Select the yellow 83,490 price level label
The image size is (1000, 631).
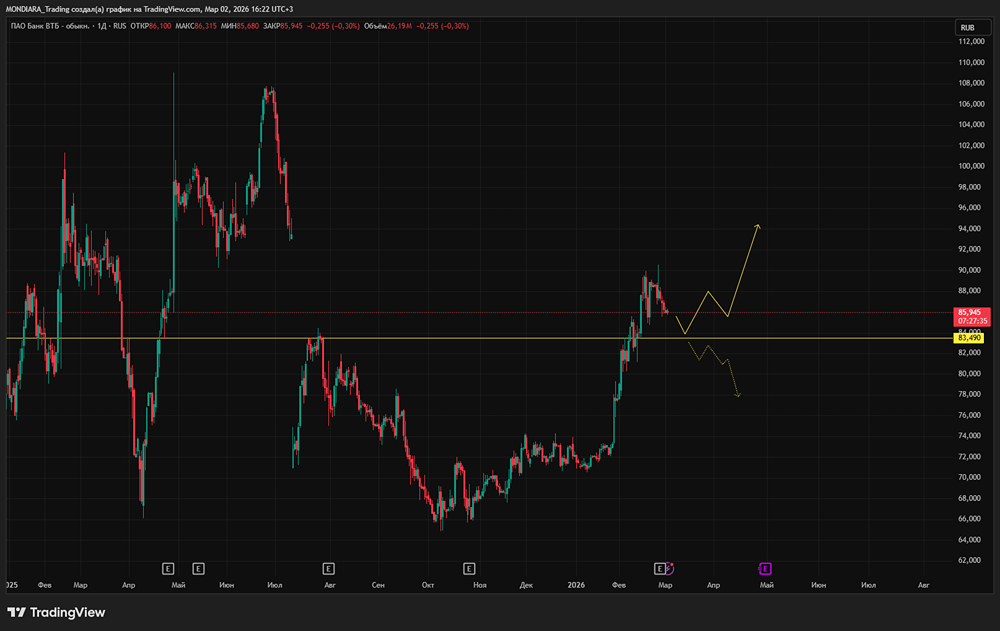tap(969, 338)
